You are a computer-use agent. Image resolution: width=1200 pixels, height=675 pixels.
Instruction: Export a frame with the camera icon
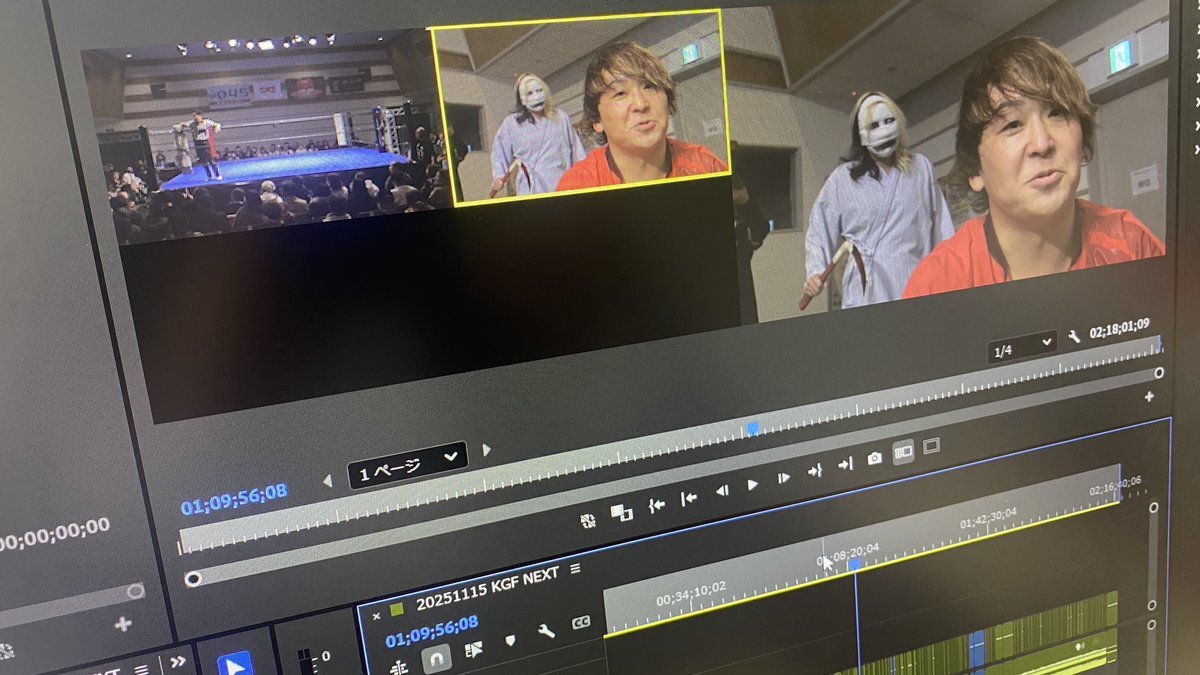click(x=875, y=458)
